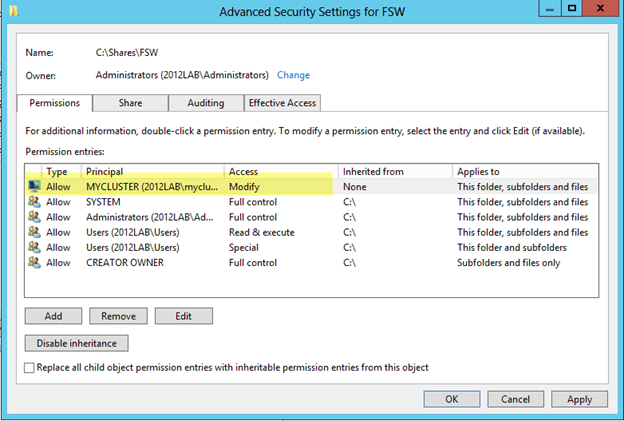Click the CREATOR OWNER entry icon
The image size is (624, 421).
click(x=35, y=262)
